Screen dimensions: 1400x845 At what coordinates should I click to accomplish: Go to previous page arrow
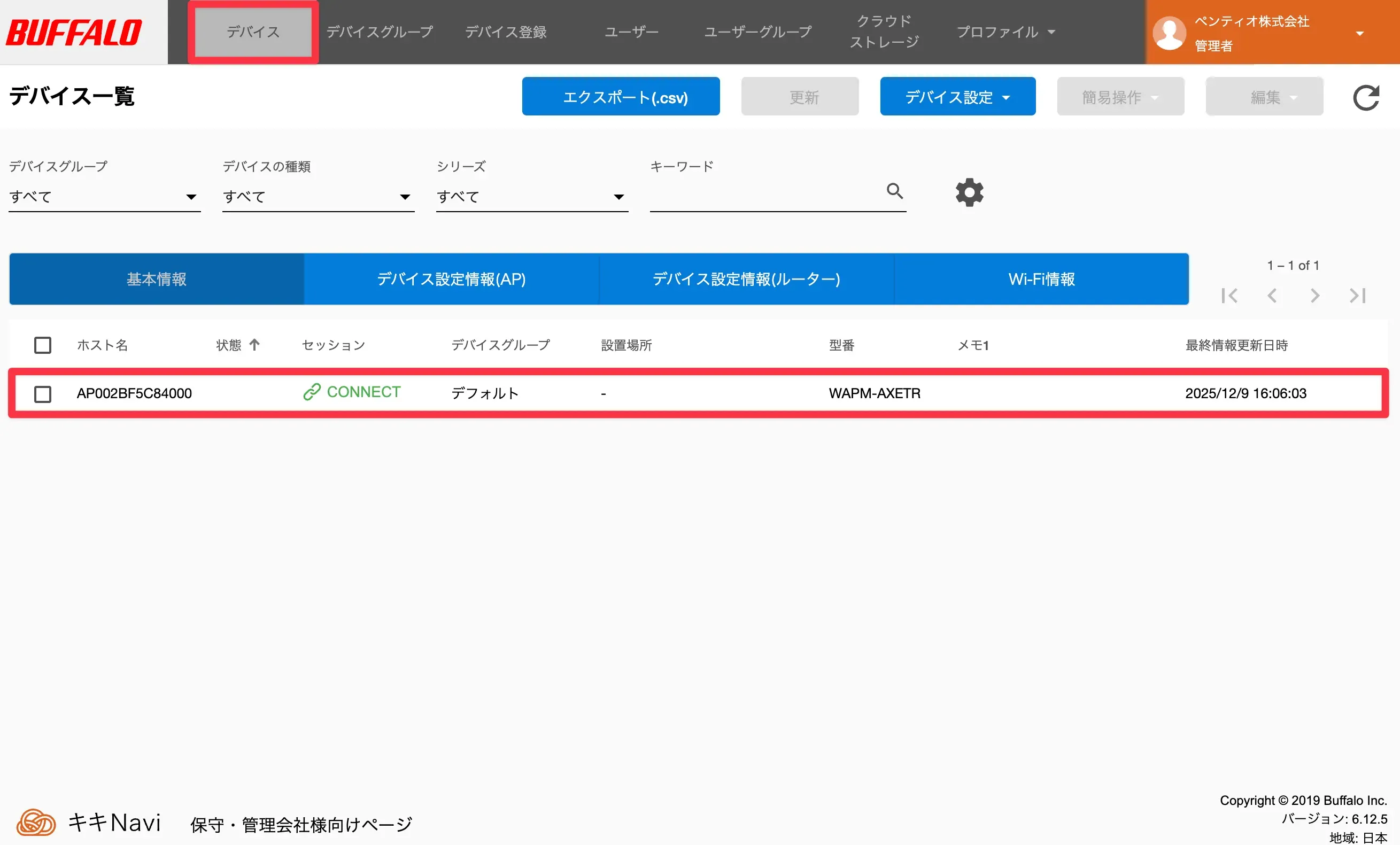[x=1272, y=296]
